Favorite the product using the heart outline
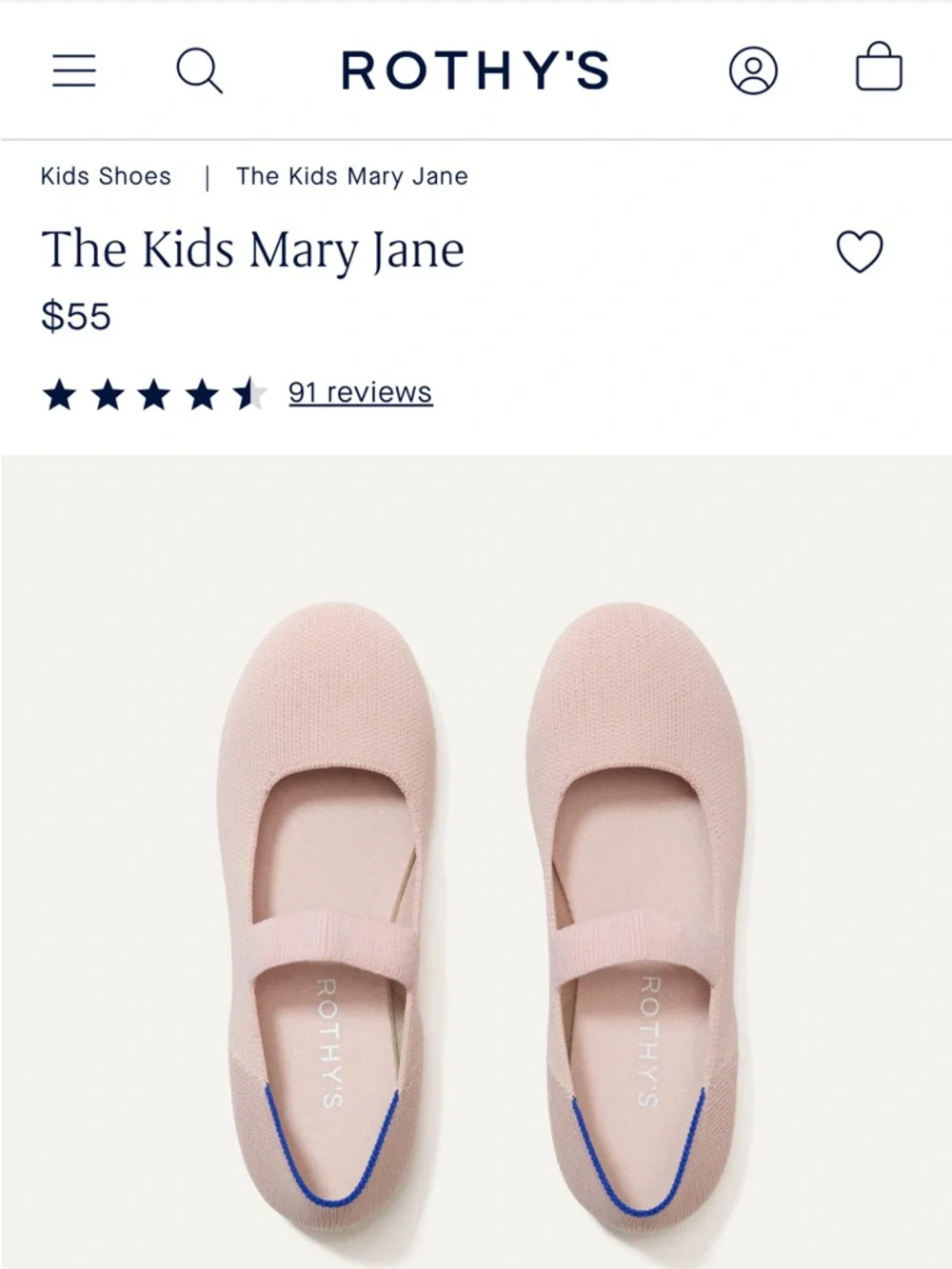The height and width of the screenshot is (1269, 952). pos(859,252)
